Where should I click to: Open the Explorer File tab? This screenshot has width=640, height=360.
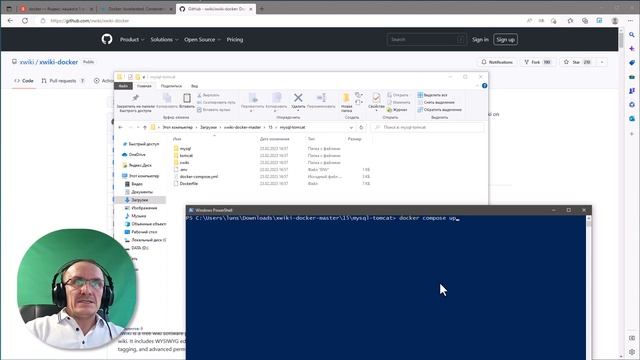pyautogui.click(x=123, y=86)
